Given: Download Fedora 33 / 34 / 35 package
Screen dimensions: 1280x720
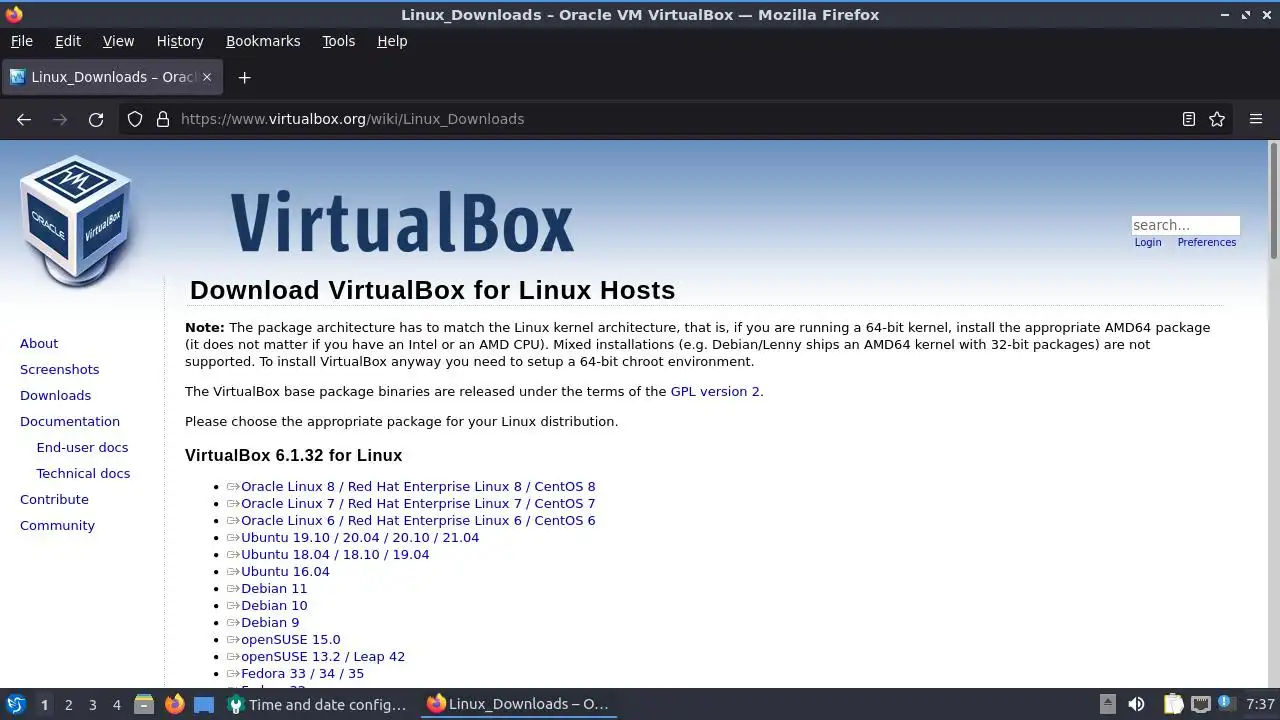Looking at the screenshot, I should 302,673.
